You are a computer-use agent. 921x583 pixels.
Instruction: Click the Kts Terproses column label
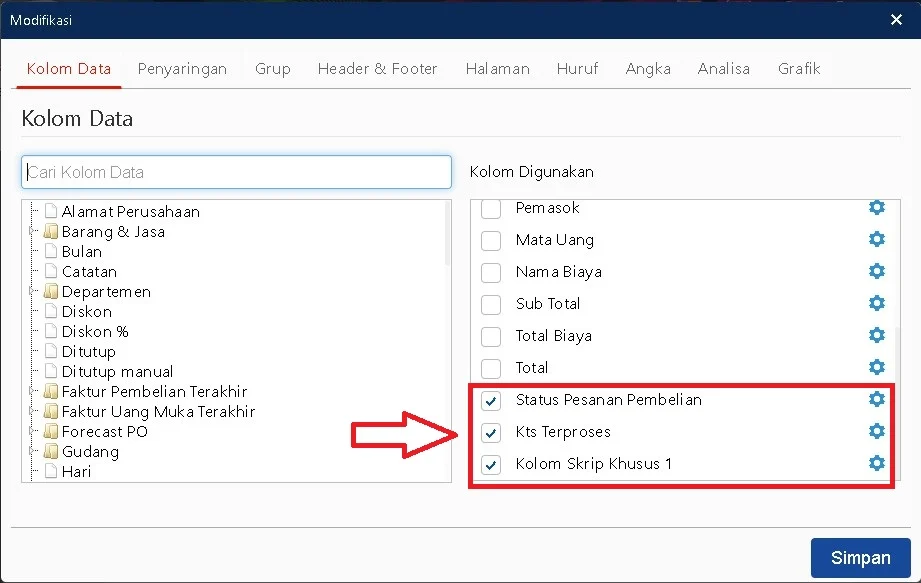click(563, 432)
